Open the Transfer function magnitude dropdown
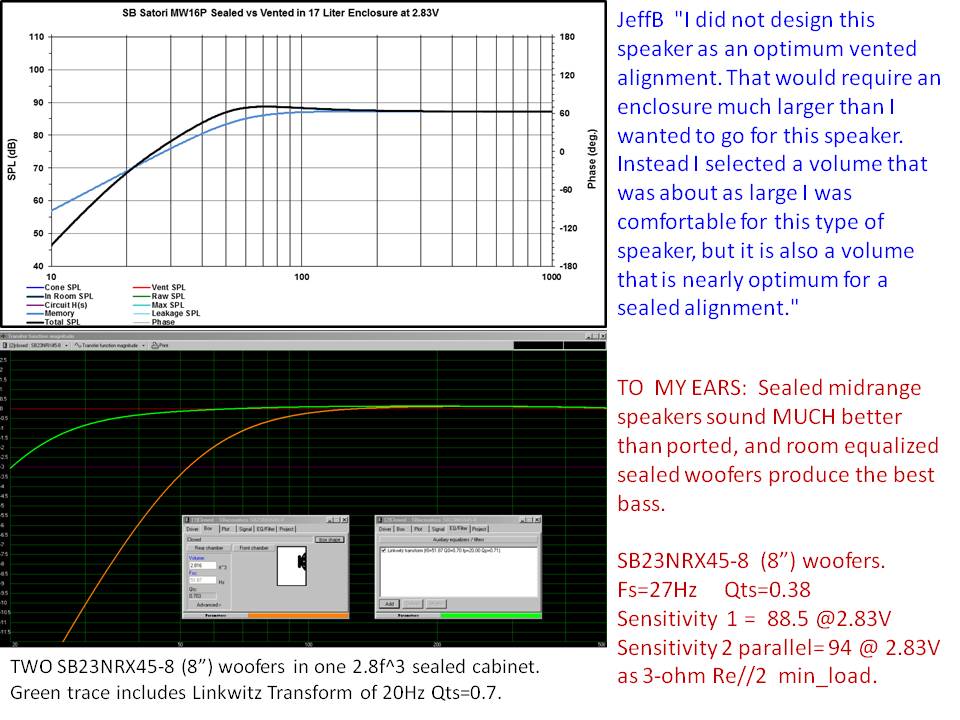The height and width of the screenshot is (720, 960). coord(110,345)
